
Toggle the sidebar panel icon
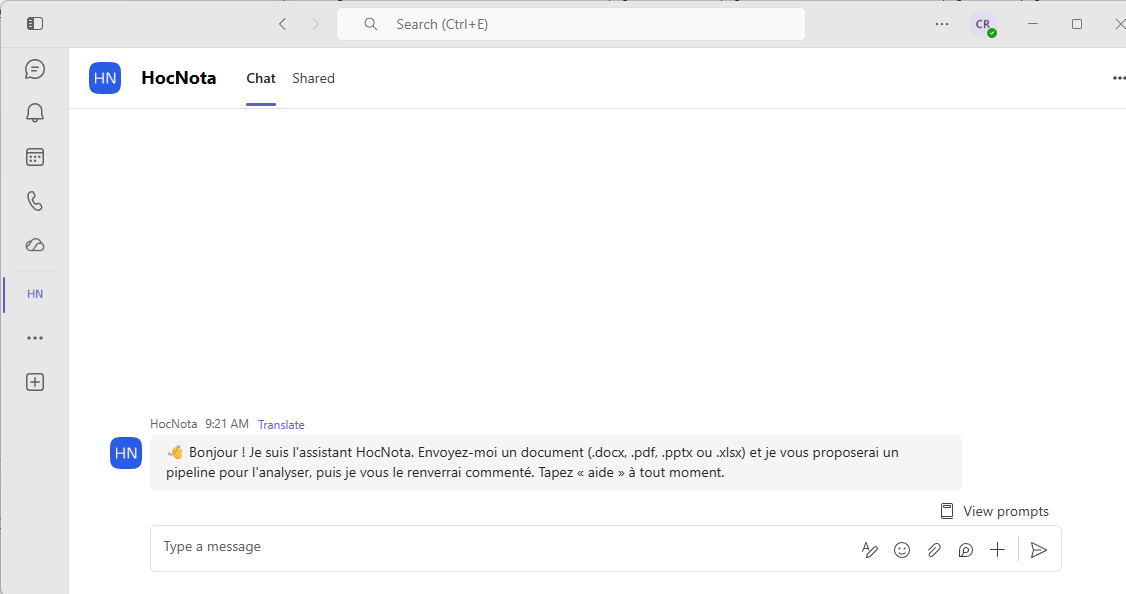[34, 24]
